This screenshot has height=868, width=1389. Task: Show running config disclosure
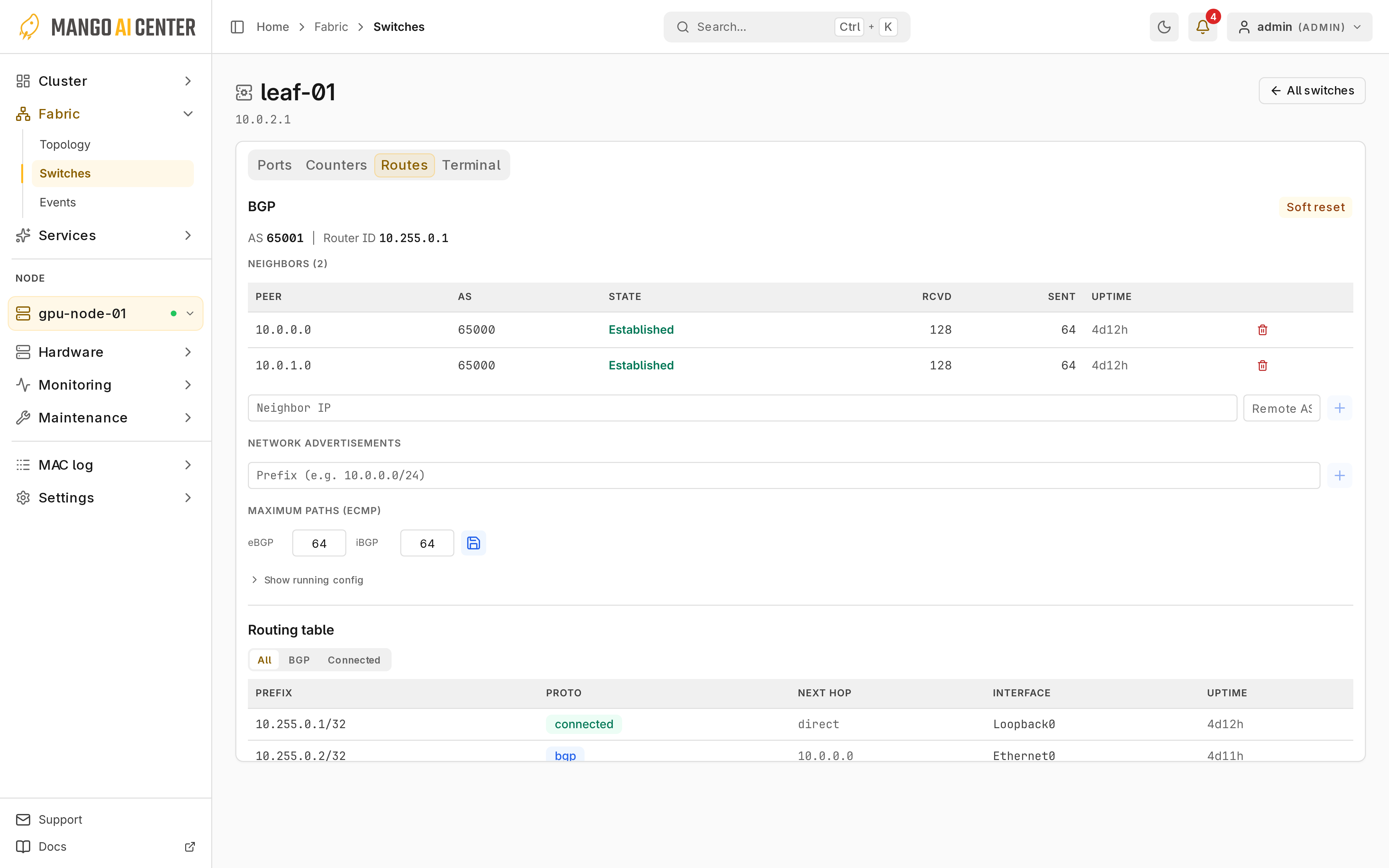click(x=307, y=580)
